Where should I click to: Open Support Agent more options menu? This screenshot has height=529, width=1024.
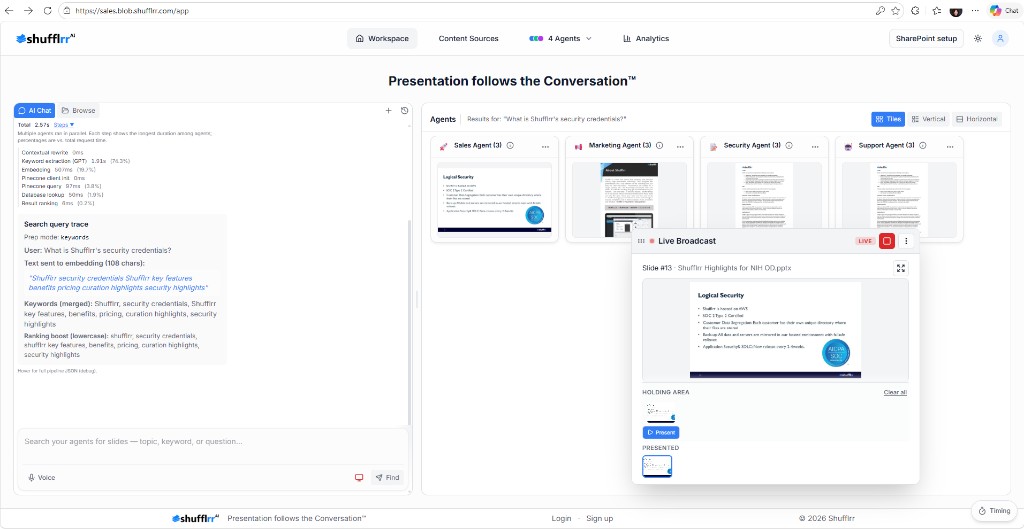[949, 146]
